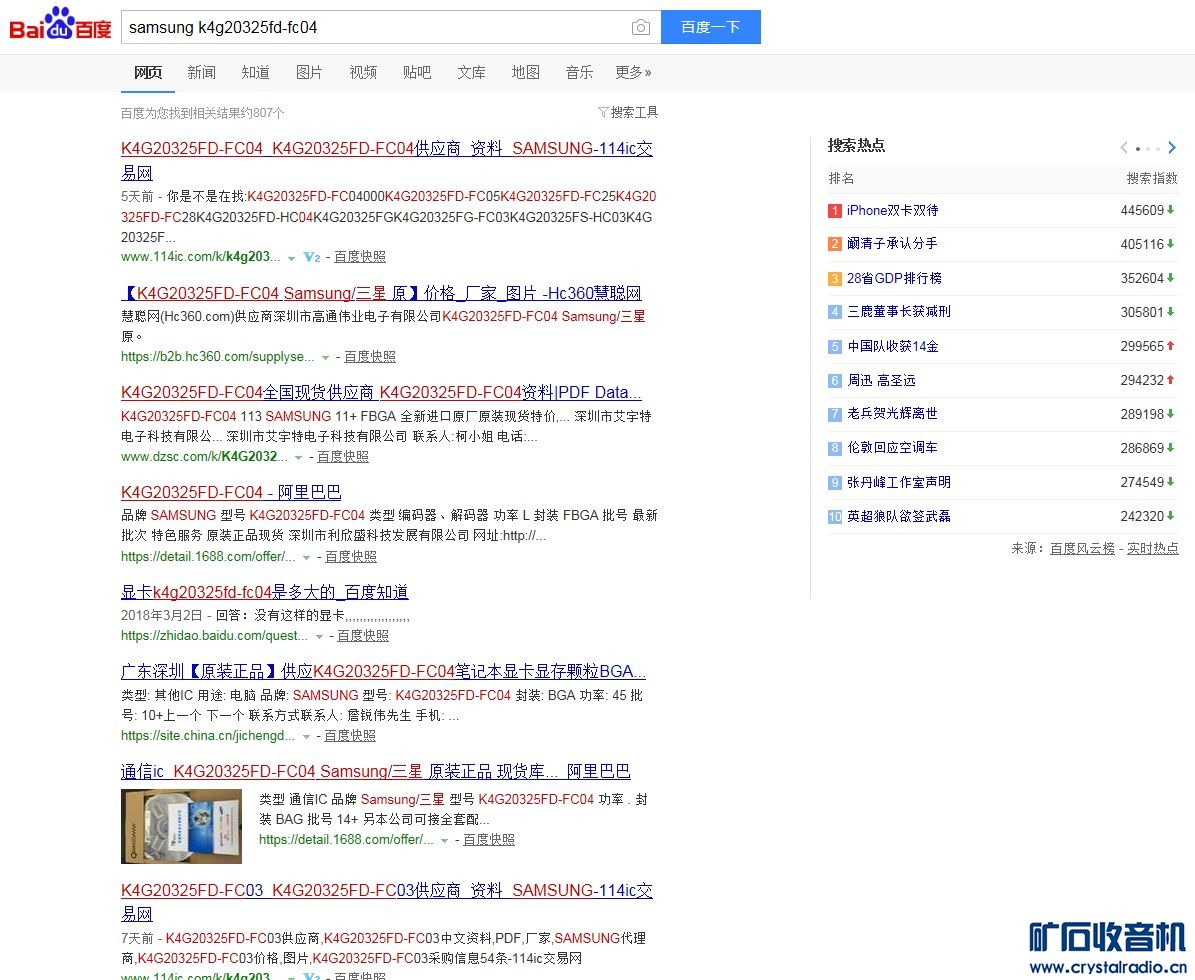Open 广东深圳【原装正品】供应K4G20325FD-FC04 result
The image size is (1195, 980).
click(x=383, y=671)
